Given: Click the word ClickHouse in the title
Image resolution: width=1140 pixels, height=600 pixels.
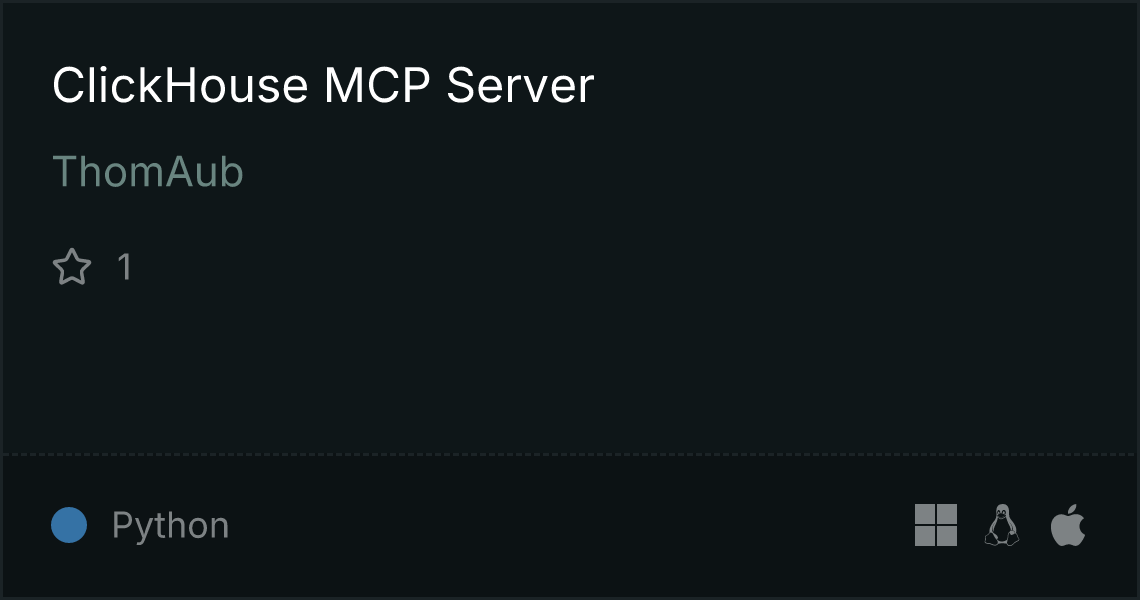Looking at the screenshot, I should coord(180,85).
